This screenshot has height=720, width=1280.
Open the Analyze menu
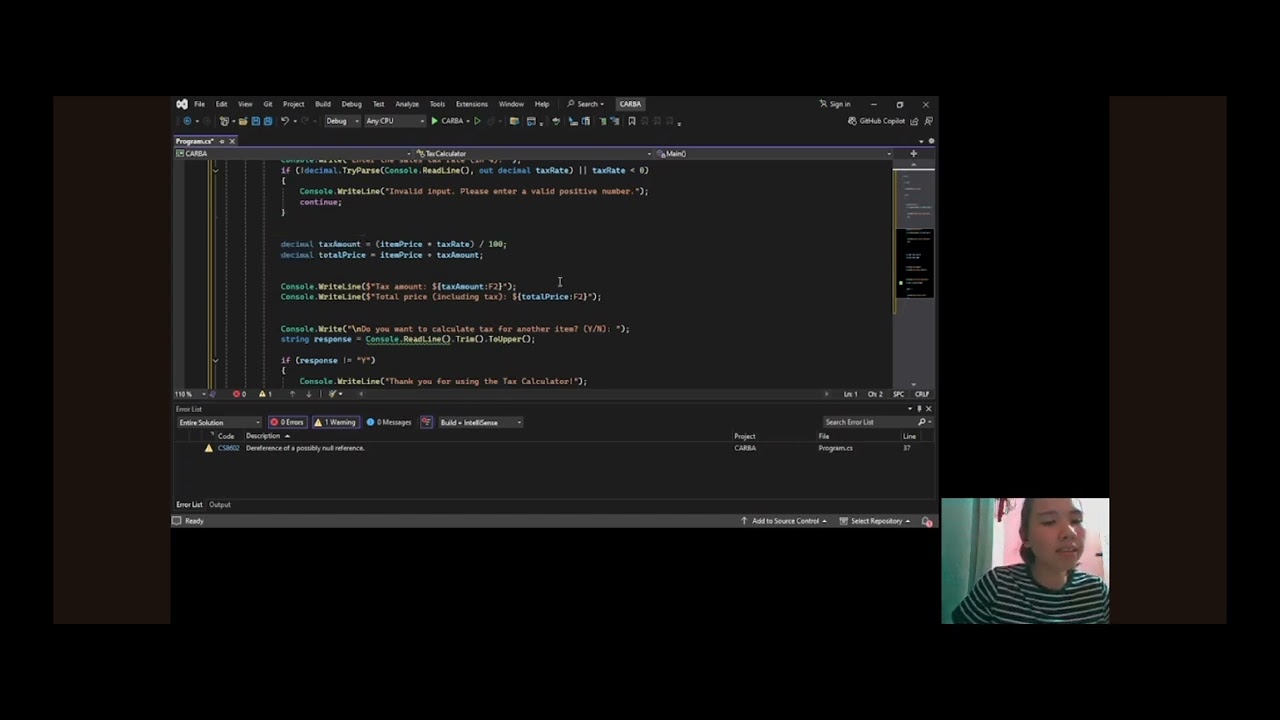(406, 104)
